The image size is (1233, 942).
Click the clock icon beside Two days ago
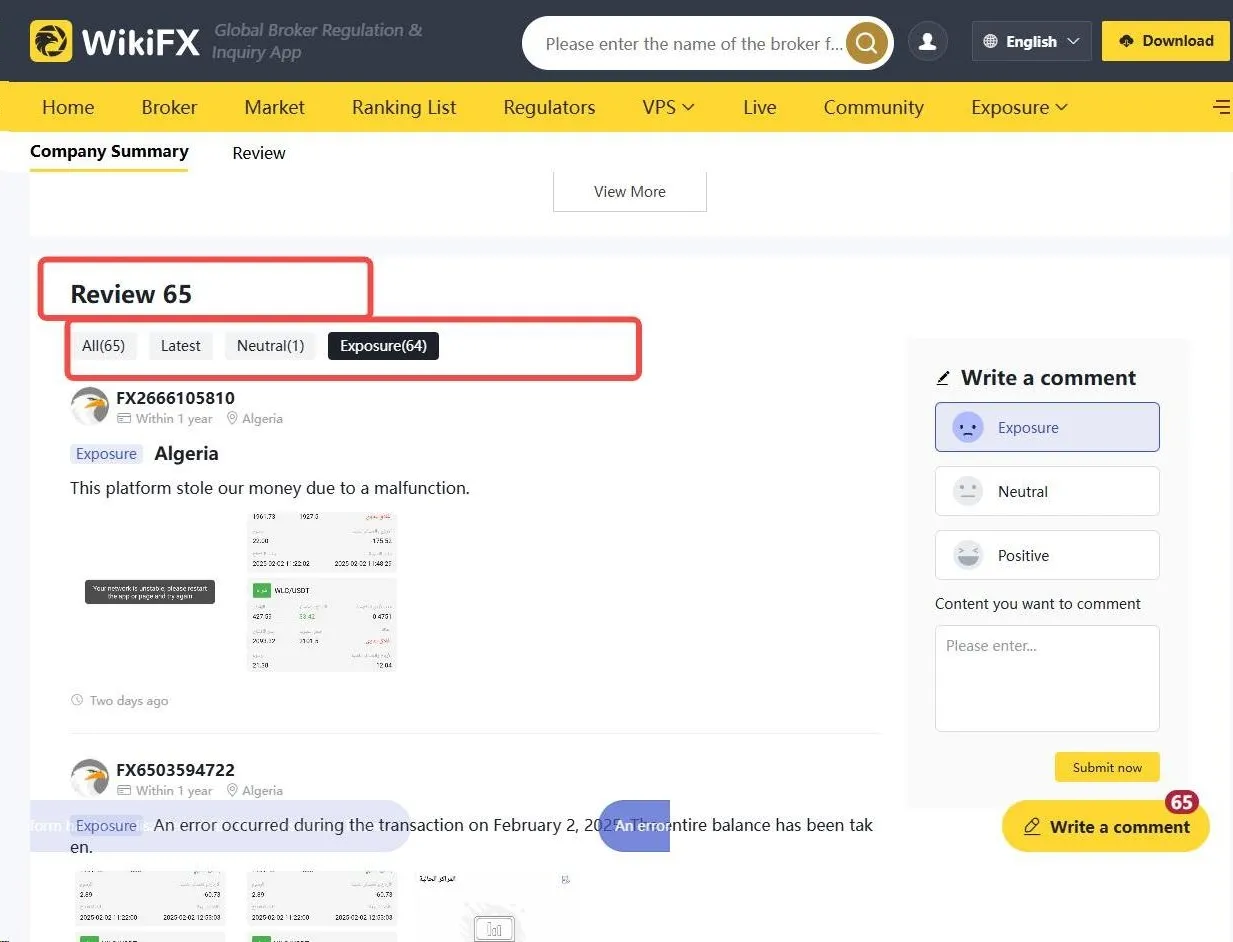[77, 701]
